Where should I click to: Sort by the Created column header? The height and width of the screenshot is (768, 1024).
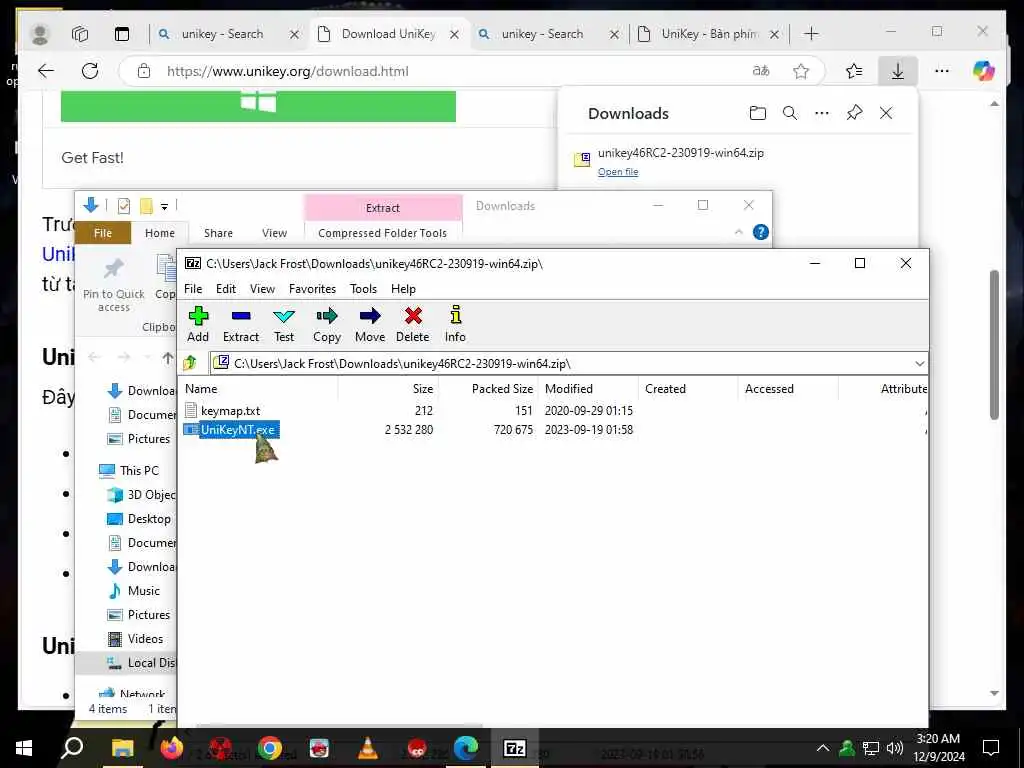688,389
